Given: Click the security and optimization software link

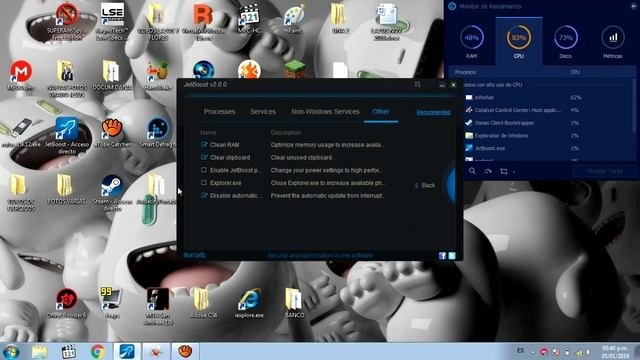Looking at the screenshot, I should [x=320, y=256].
